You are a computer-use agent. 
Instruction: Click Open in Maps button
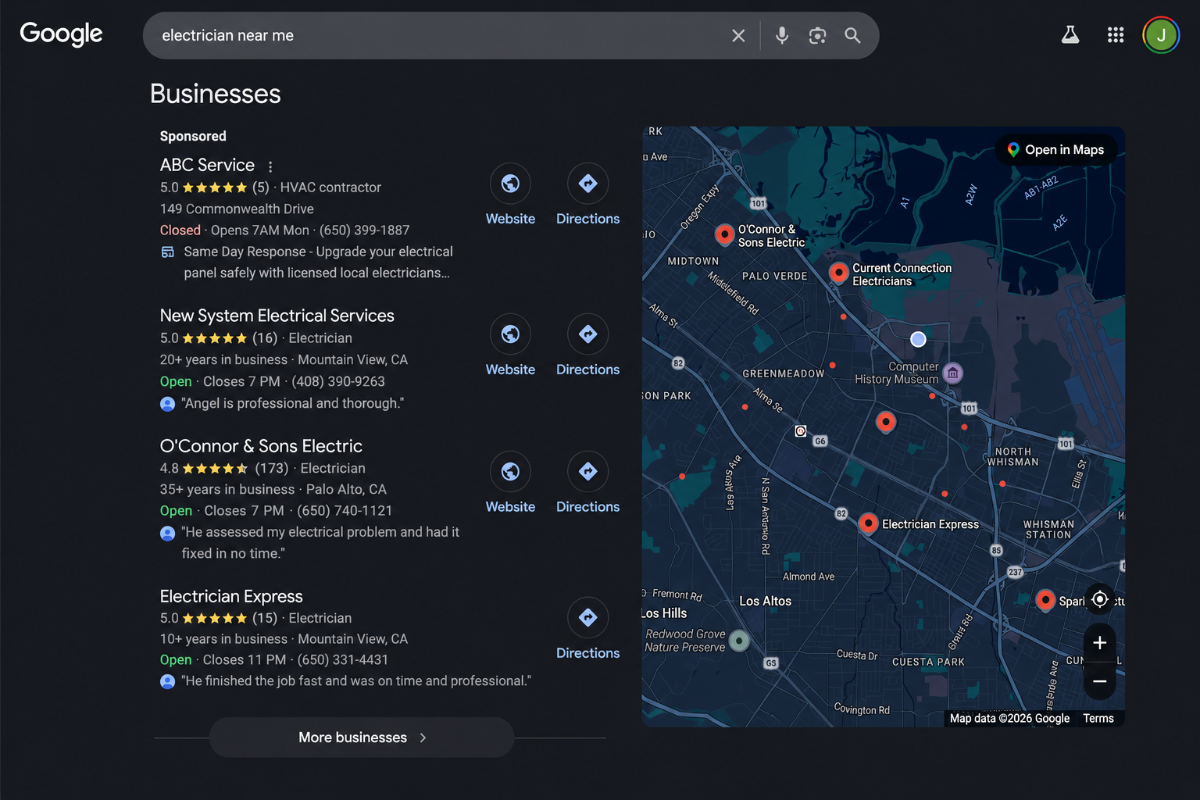pyautogui.click(x=1056, y=150)
